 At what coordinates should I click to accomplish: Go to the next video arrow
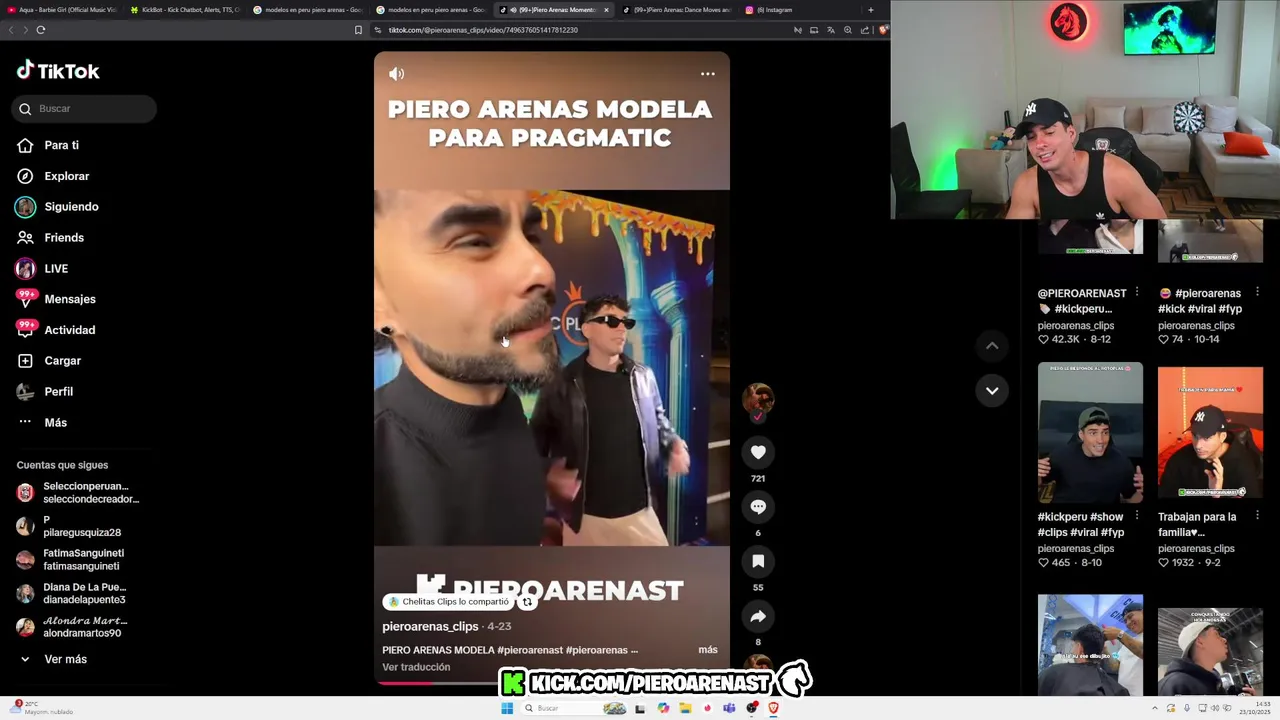(992, 391)
